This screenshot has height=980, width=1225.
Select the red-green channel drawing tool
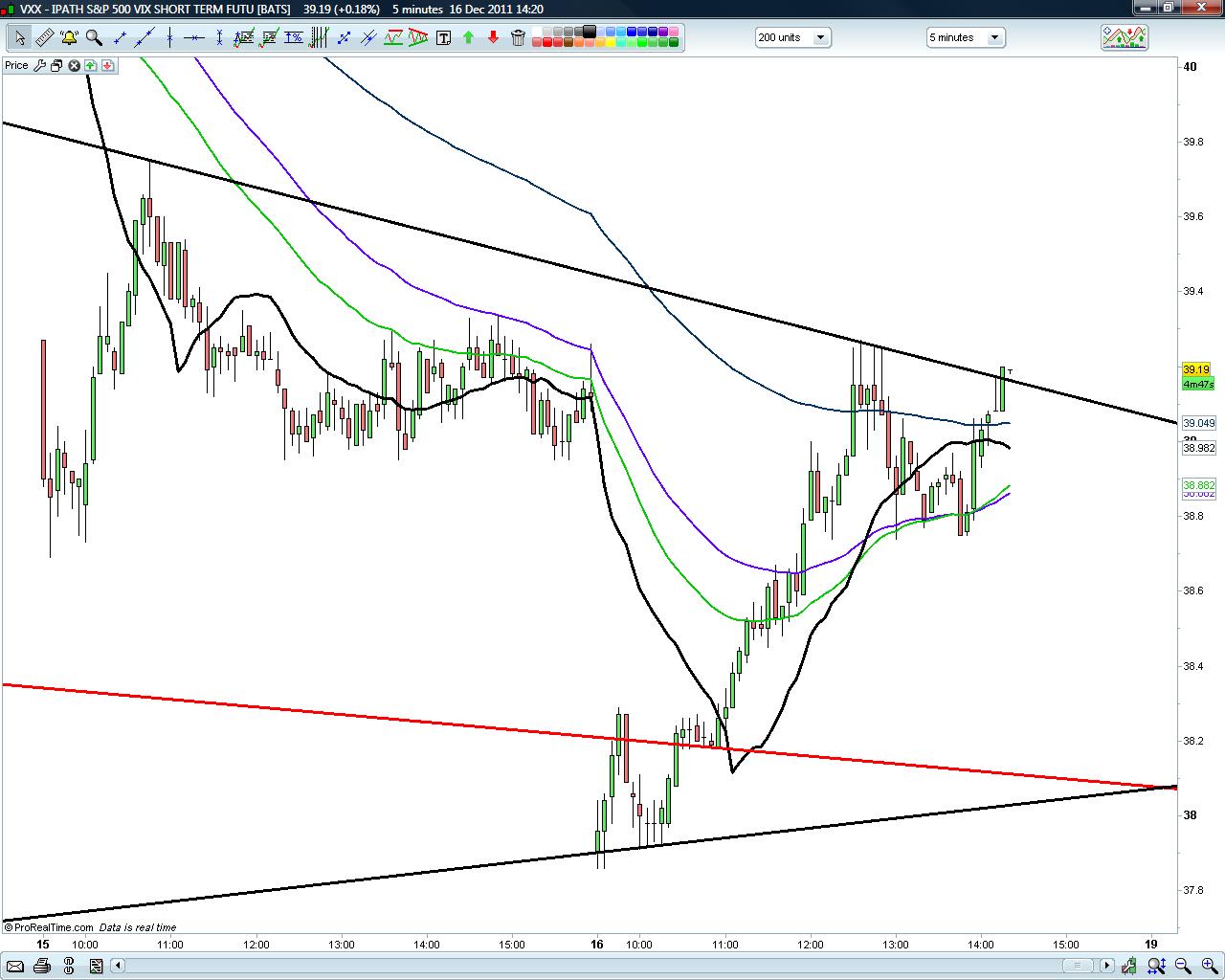point(393,38)
